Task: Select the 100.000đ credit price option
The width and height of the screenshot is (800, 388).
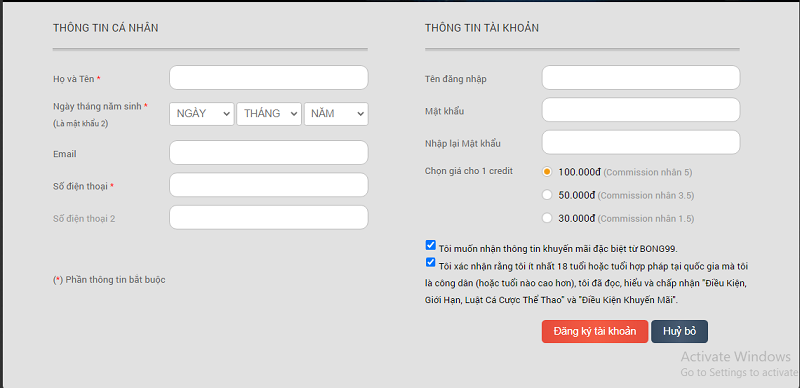Action: pyautogui.click(x=547, y=172)
